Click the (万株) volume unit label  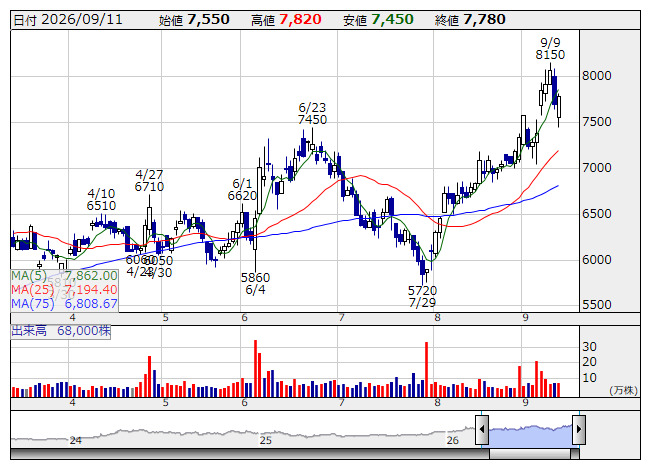tap(623, 390)
